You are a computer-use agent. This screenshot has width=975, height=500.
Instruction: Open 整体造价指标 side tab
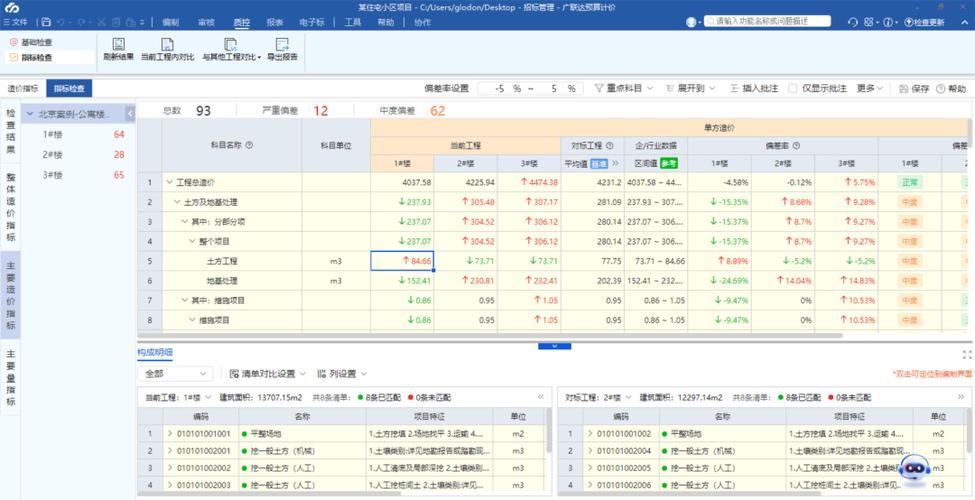point(11,206)
